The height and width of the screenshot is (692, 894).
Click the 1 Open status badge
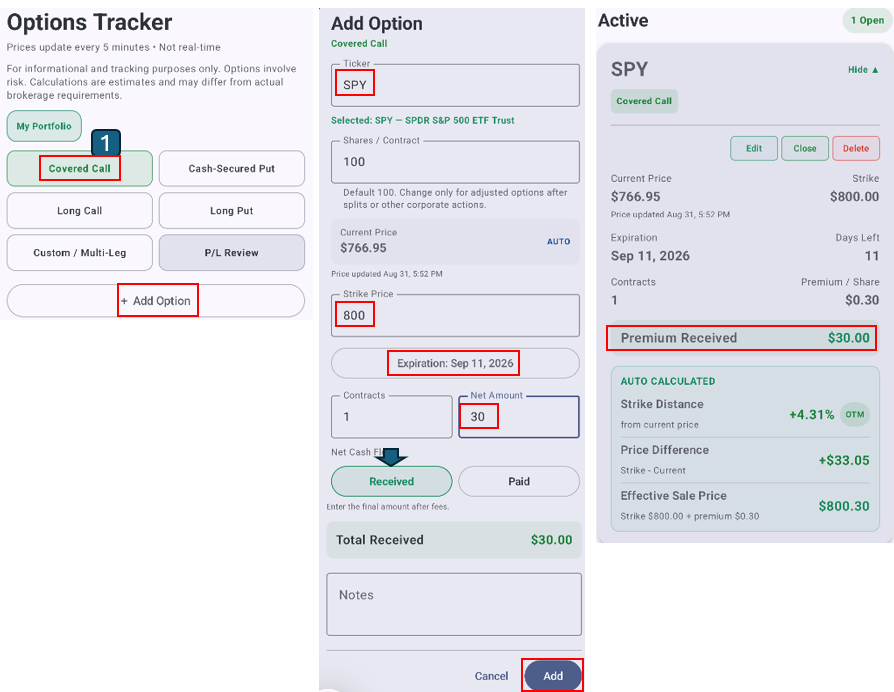867,21
